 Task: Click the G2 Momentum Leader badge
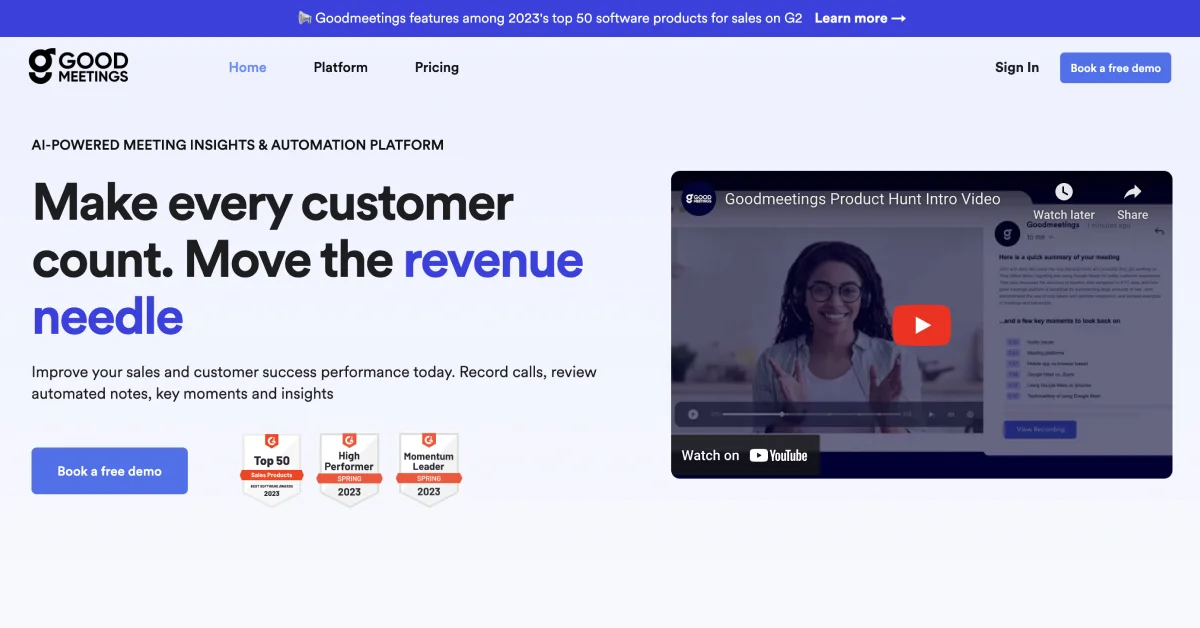tap(428, 469)
